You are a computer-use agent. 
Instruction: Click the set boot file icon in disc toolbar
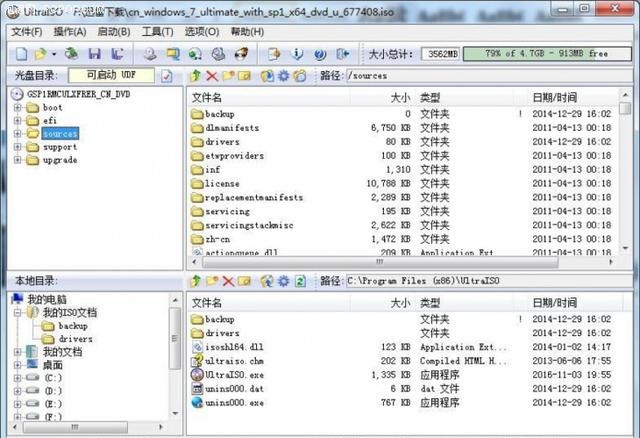[300, 76]
